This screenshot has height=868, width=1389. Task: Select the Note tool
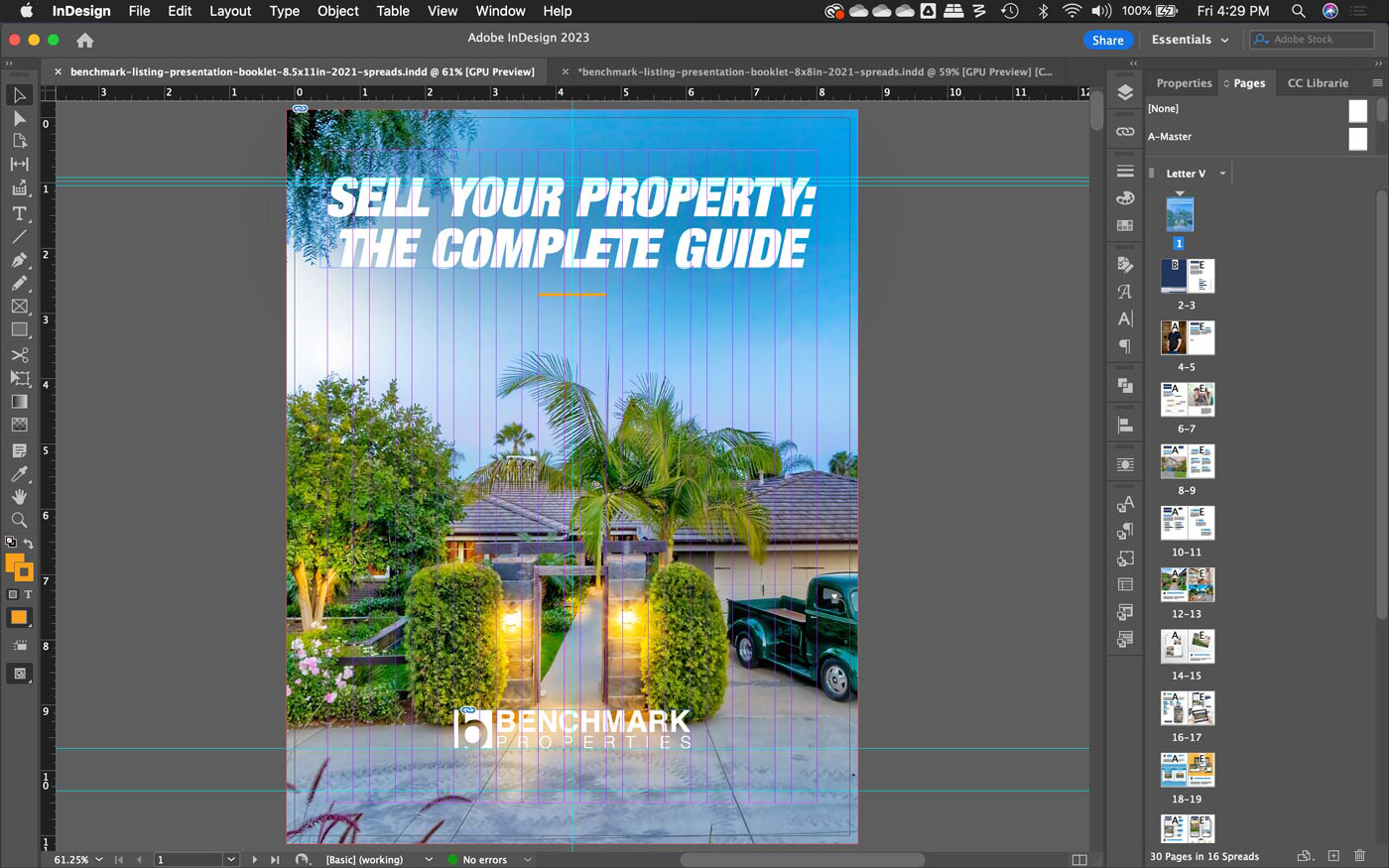click(19, 450)
